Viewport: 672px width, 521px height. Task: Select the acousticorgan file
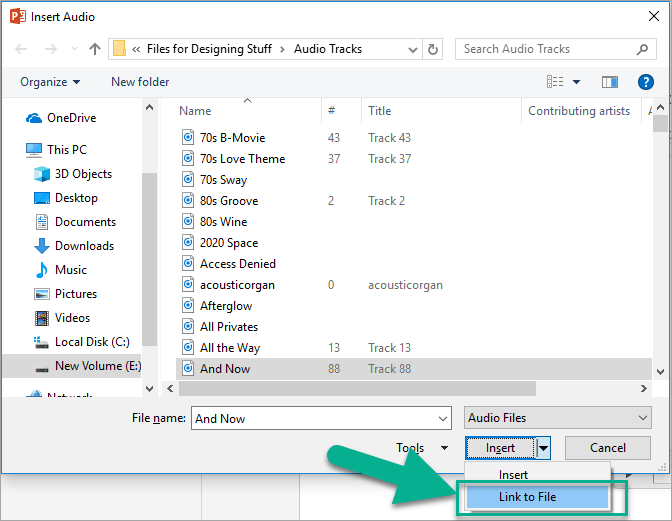click(x=237, y=285)
